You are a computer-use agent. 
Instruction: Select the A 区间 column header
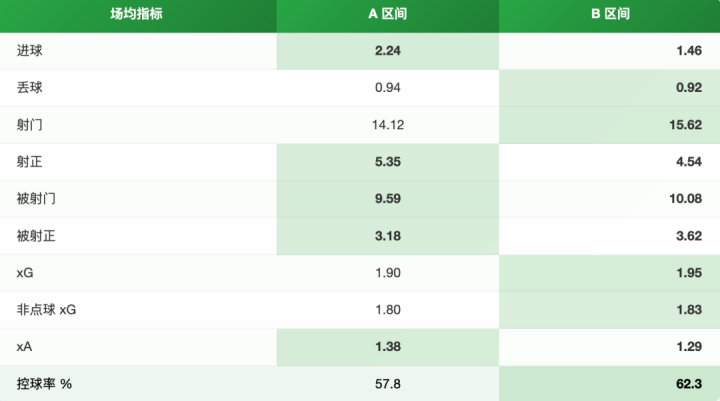[x=387, y=16]
